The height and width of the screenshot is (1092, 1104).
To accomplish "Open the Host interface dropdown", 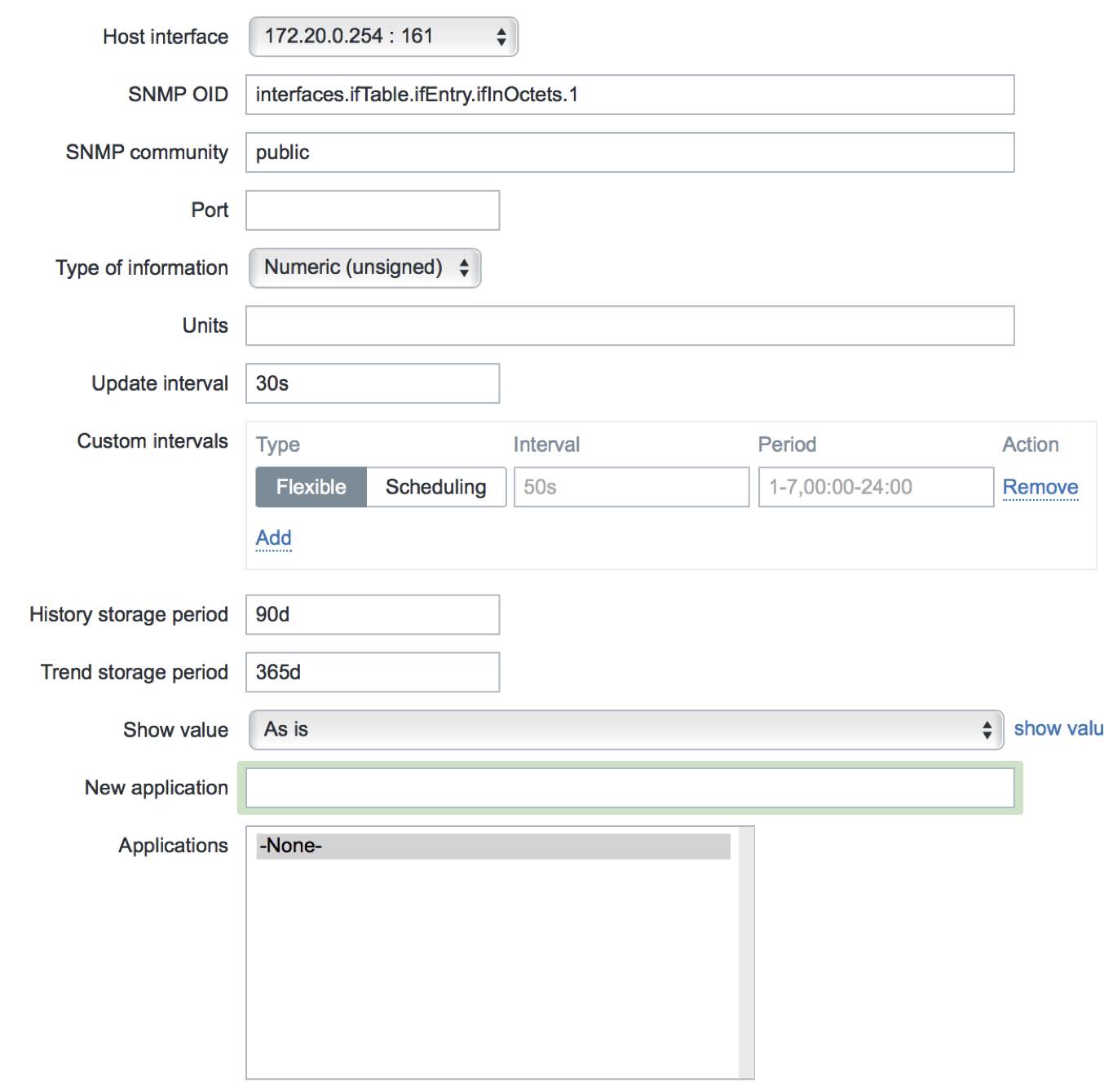I will pyautogui.click(x=383, y=37).
